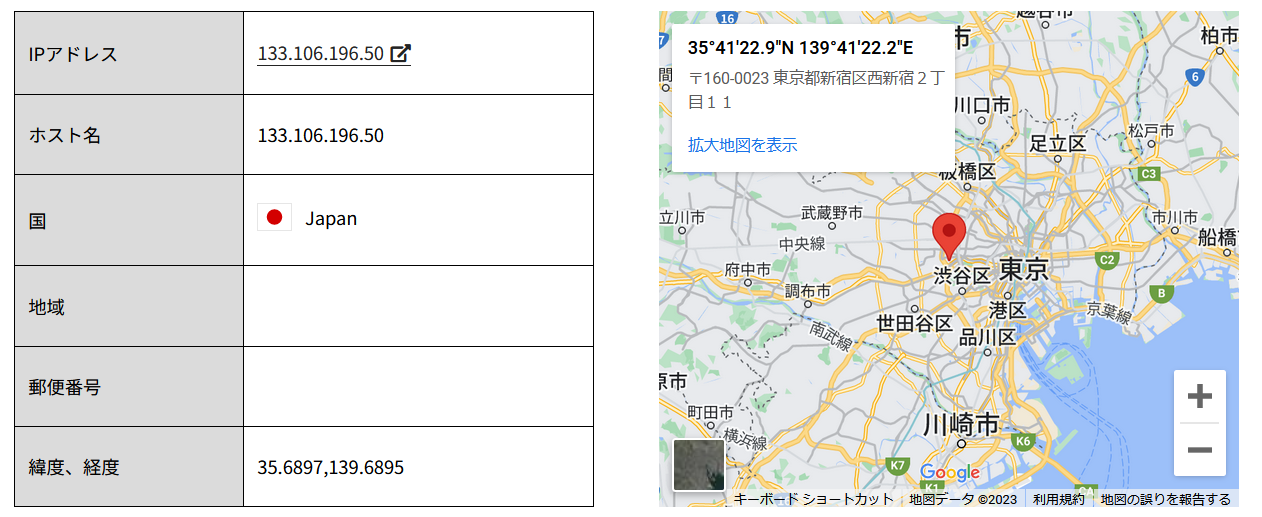The image size is (1262, 517).
Task: Click the route 6 shield on the map
Action: tap(1193, 76)
